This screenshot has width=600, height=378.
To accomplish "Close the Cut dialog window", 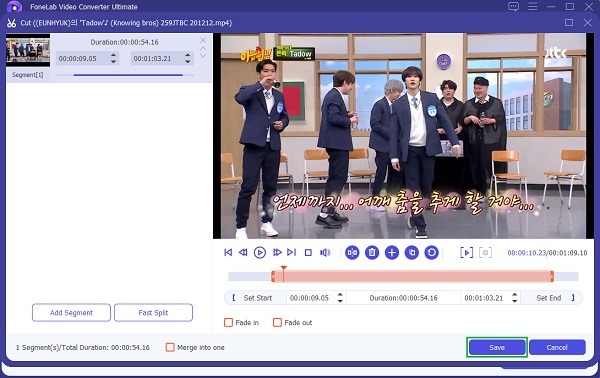I will [x=588, y=23].
